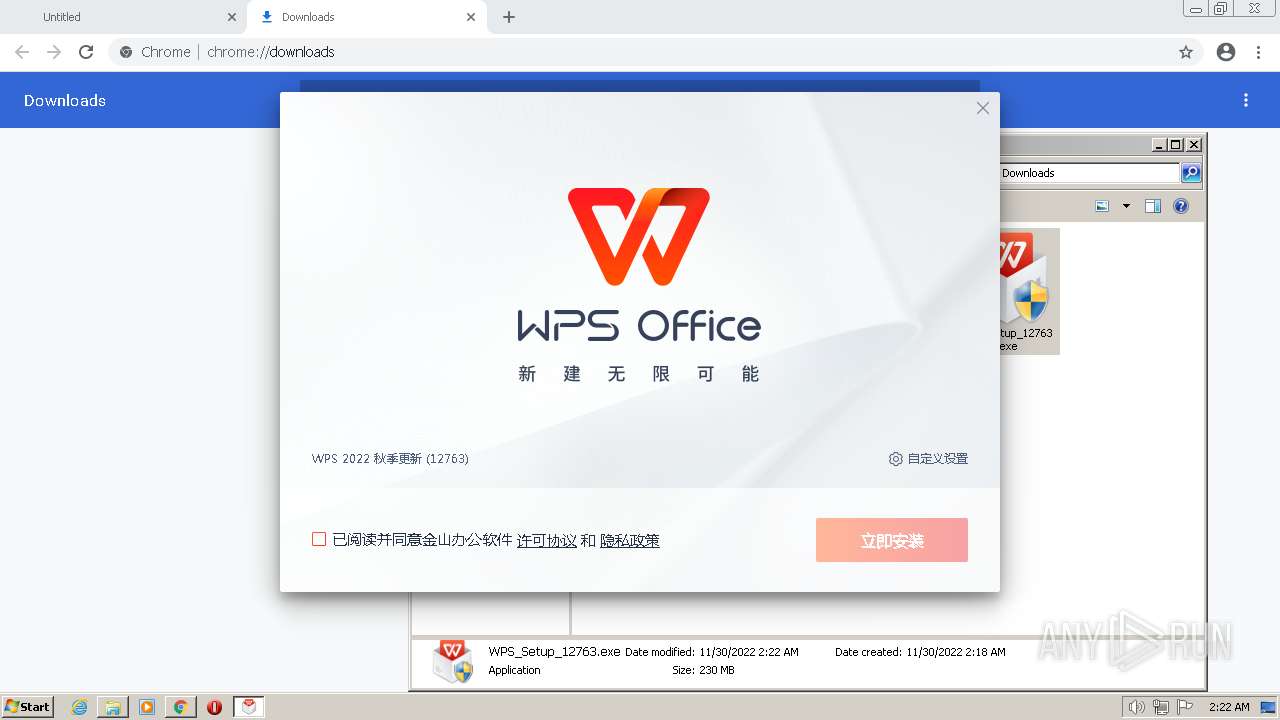The width and height of the screenshot is (1280, 720).
Task: Click the Explorer search magnifier button
Action: point(1191,173)
